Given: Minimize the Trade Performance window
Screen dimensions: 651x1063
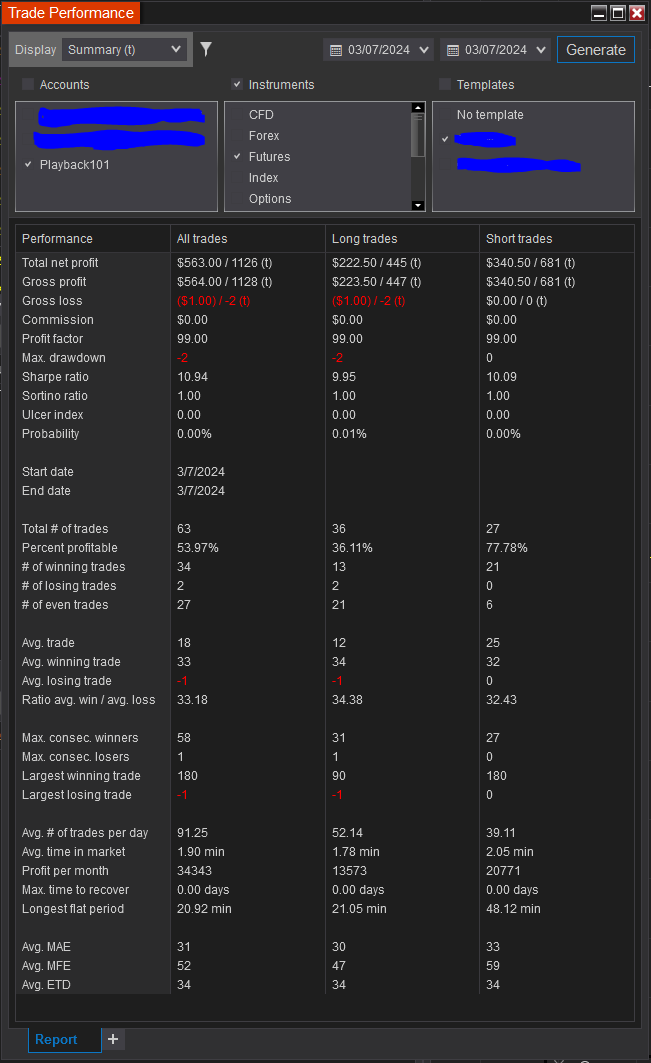Looking at the screenshot, I should tap(599, 13).
